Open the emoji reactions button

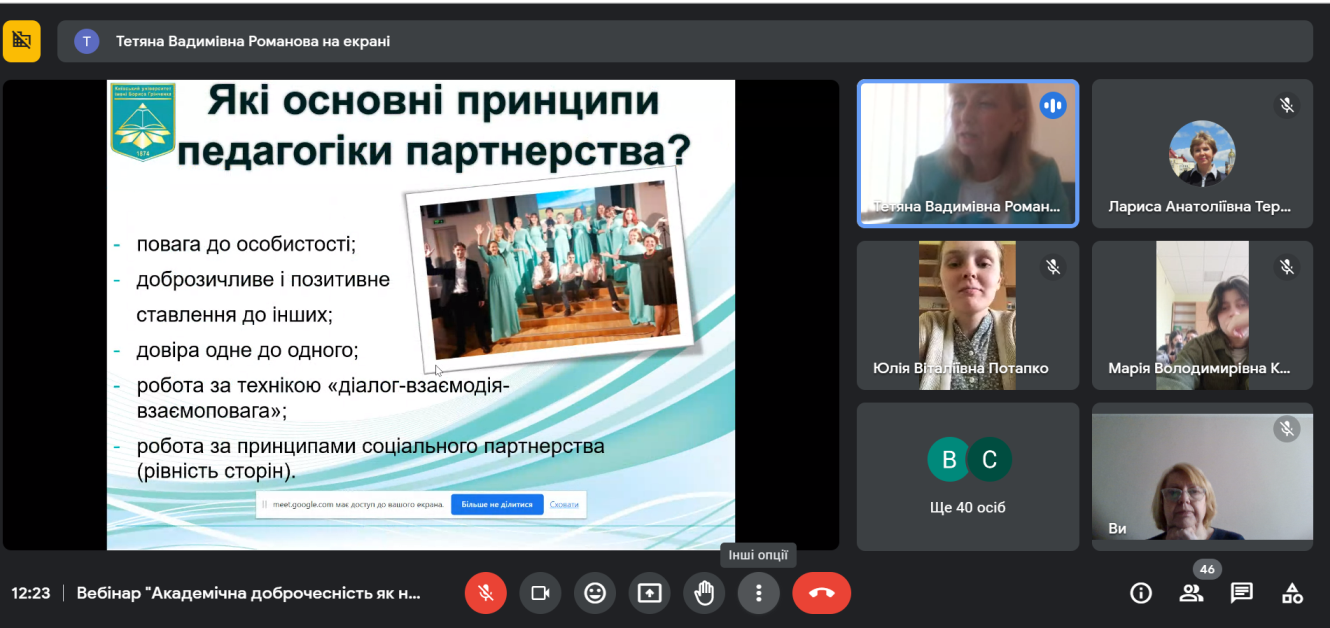tap(595, 593)
